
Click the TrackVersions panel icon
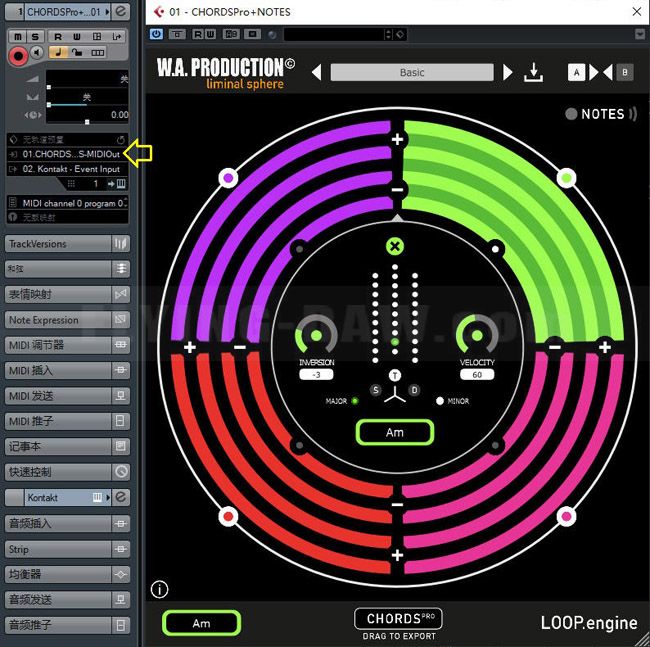[x=121, y=244]
